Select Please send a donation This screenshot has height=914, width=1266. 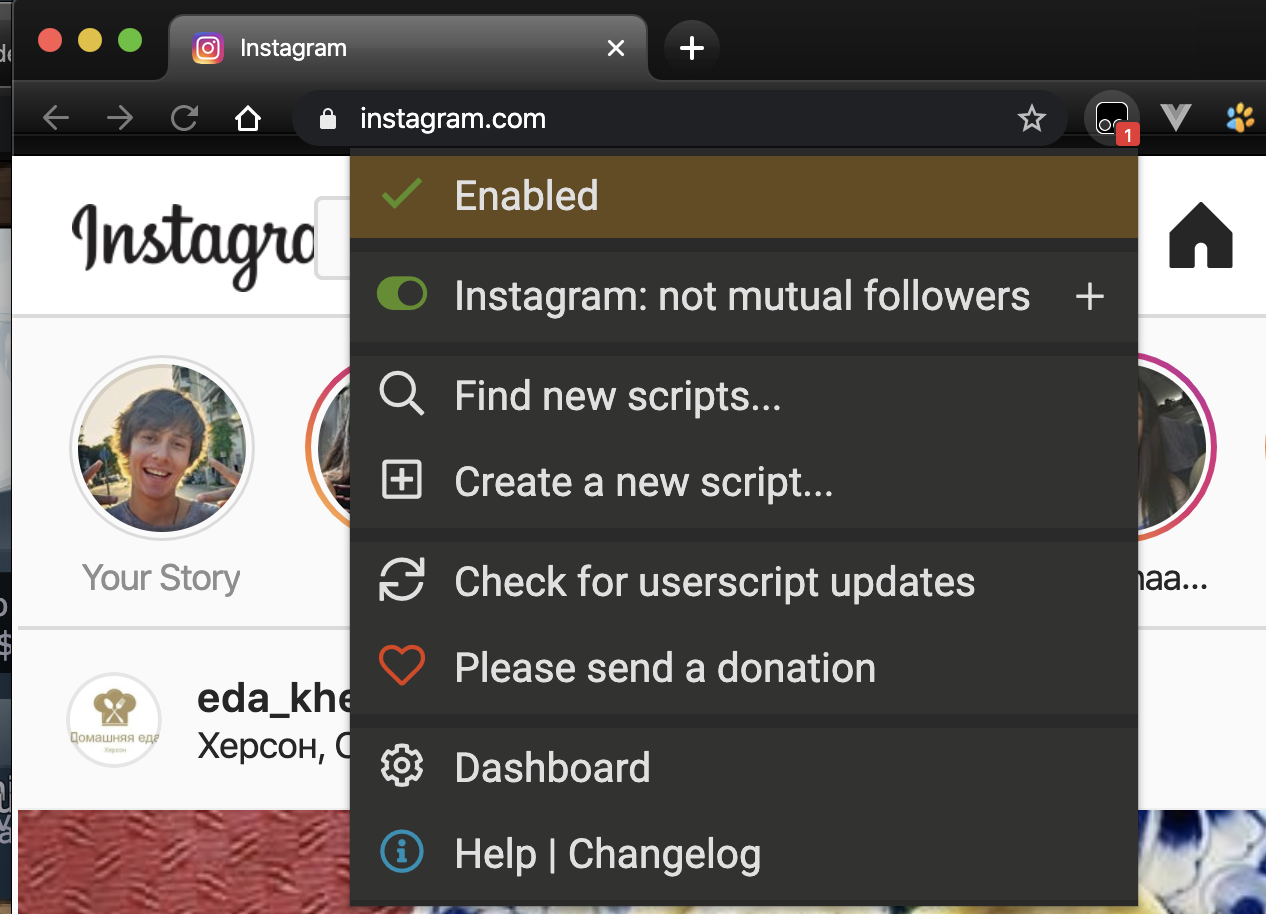click(744, 668)
